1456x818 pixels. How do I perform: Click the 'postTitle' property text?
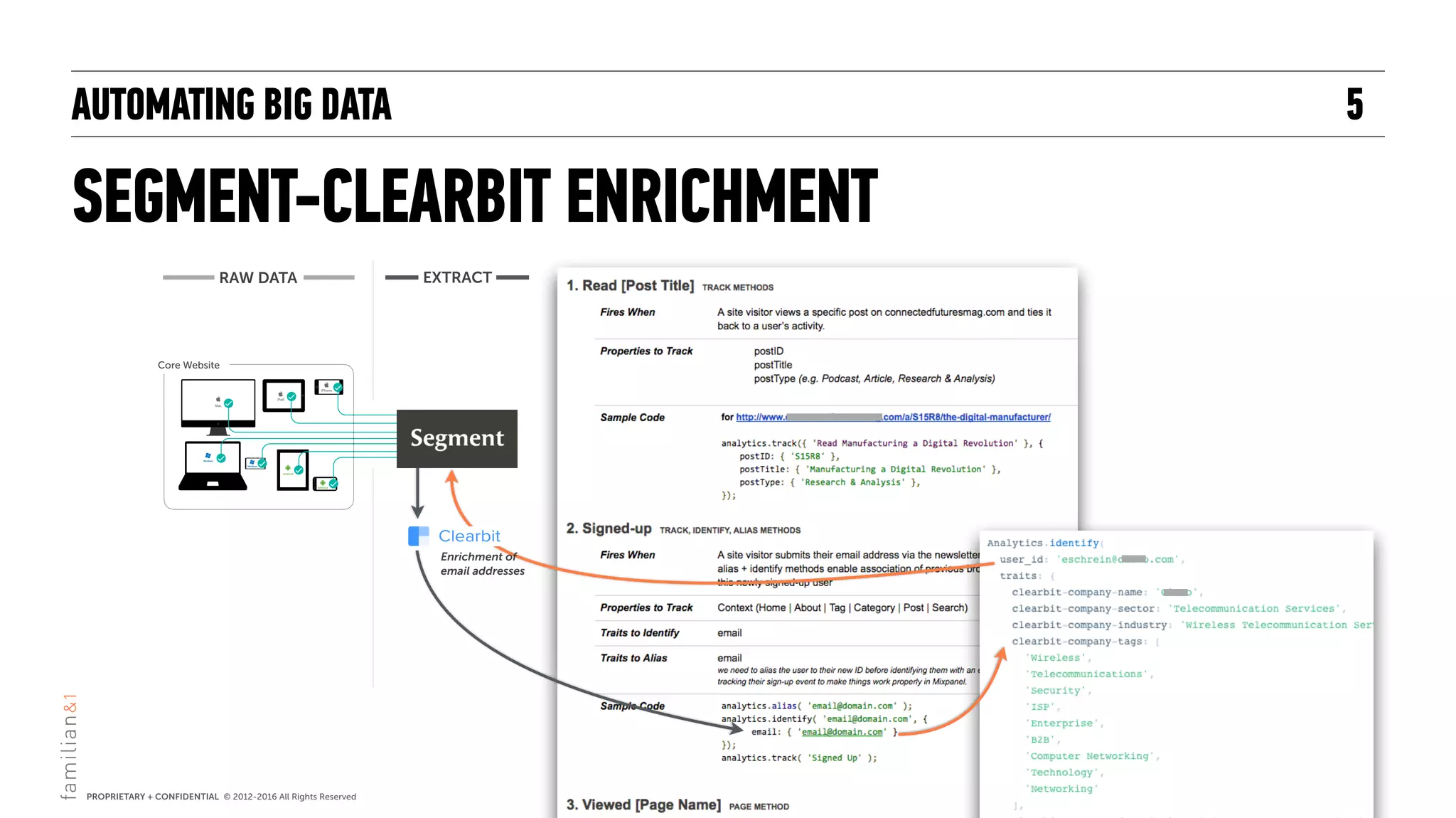[x=773, y=365]
